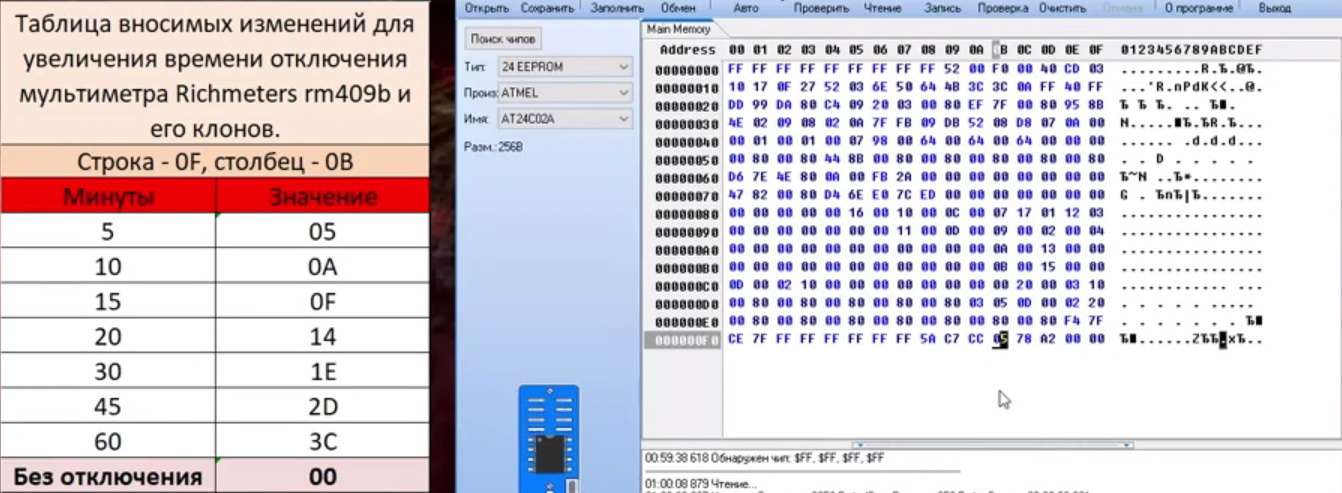Viewport: 1342px width, 493px height.
Task: Select the highlighted 05 byte in row 000000F0
Action: coord(1000,340)
